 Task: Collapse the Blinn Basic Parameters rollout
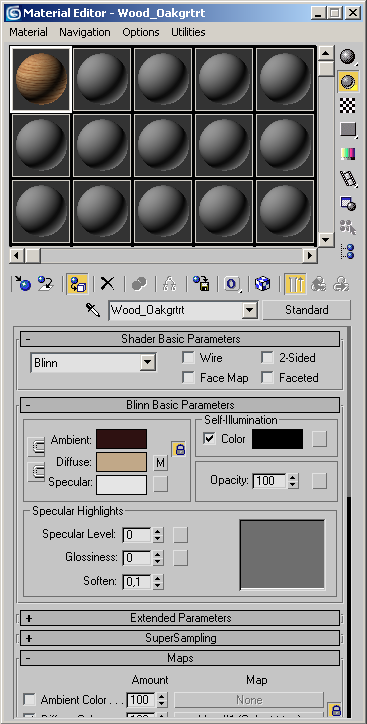click(180, 405)
